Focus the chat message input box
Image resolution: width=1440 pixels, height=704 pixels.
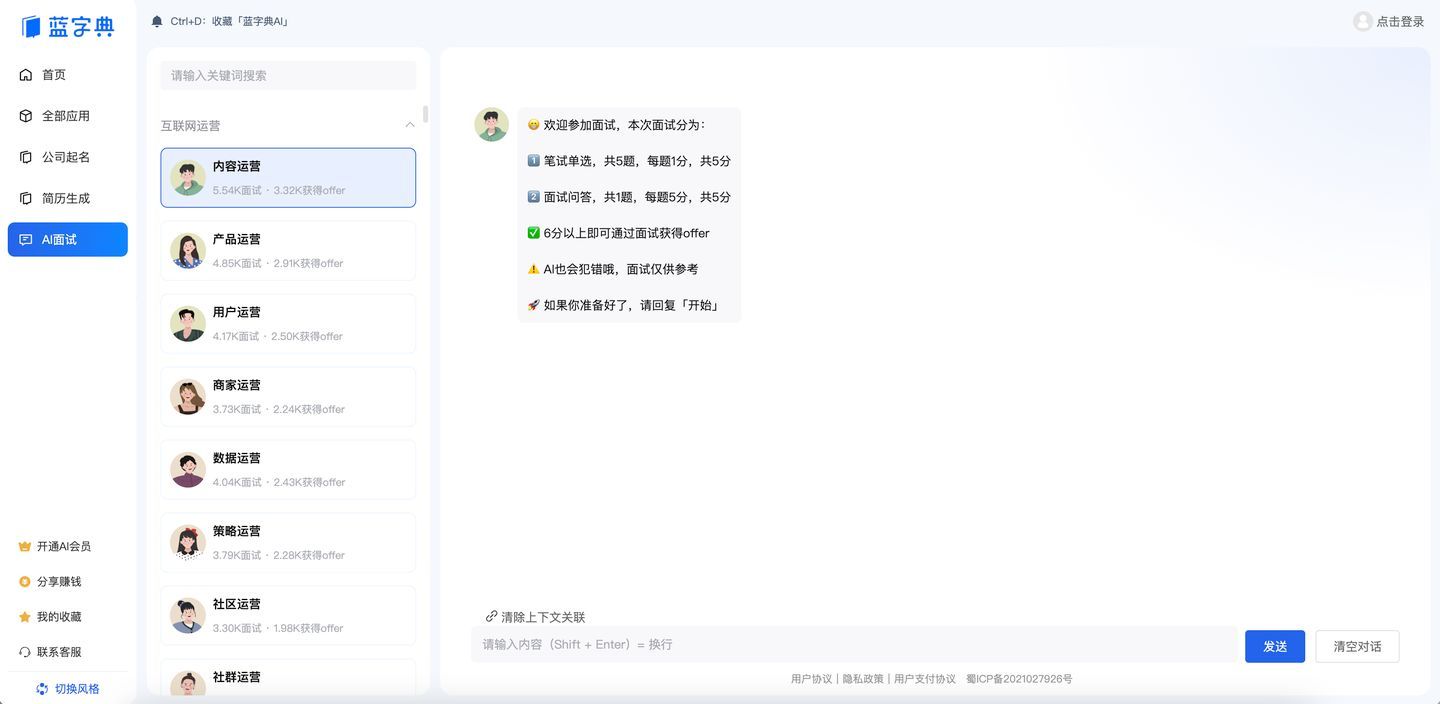854,644
